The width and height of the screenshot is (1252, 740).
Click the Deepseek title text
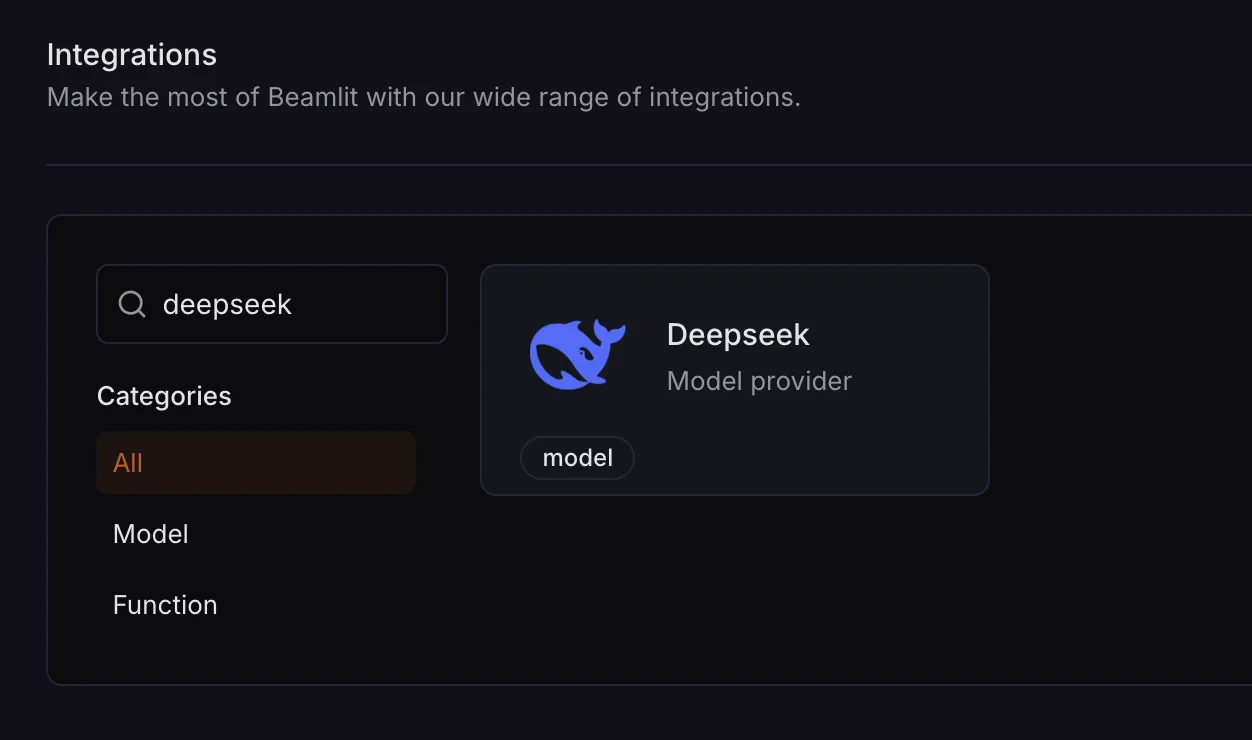click(x=737, y=335)
